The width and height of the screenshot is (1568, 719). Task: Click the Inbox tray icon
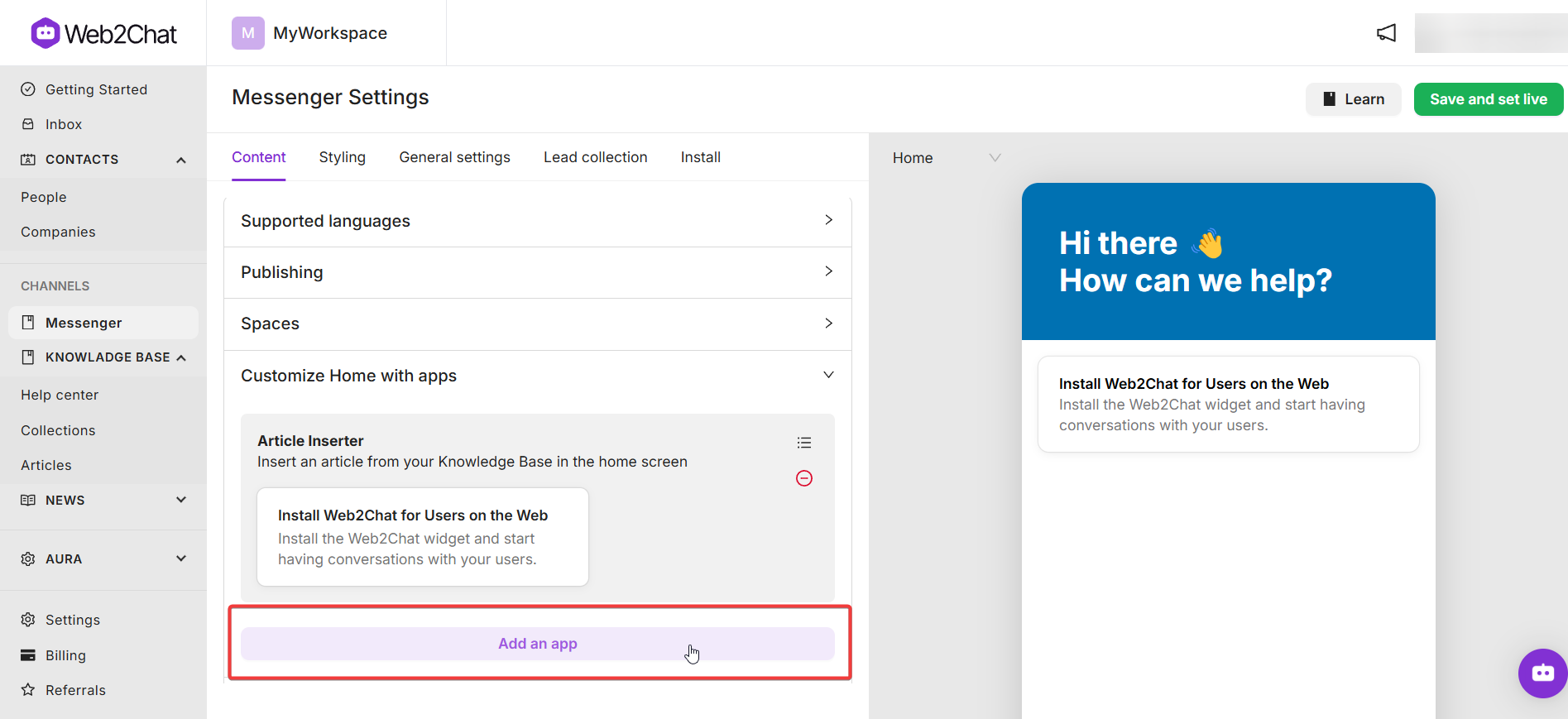28,124
